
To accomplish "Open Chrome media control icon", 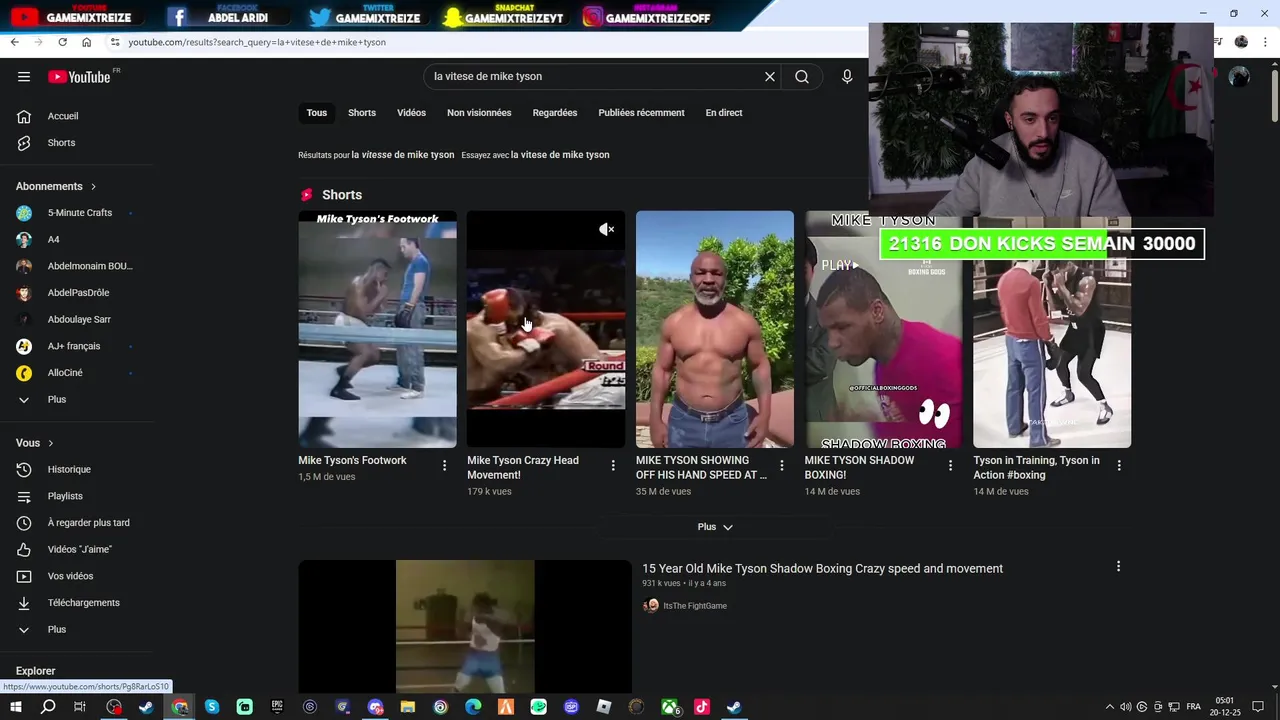I will point(1219,42).
